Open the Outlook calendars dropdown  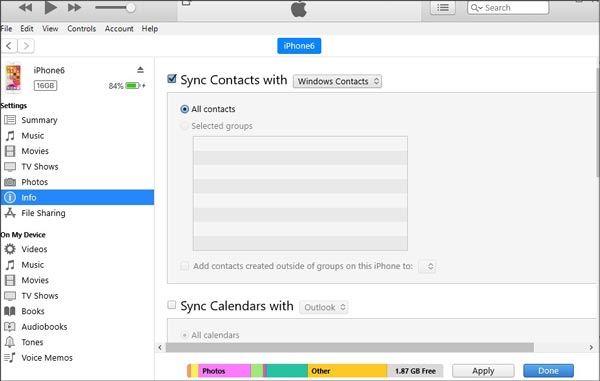click(x=324, y=307)
